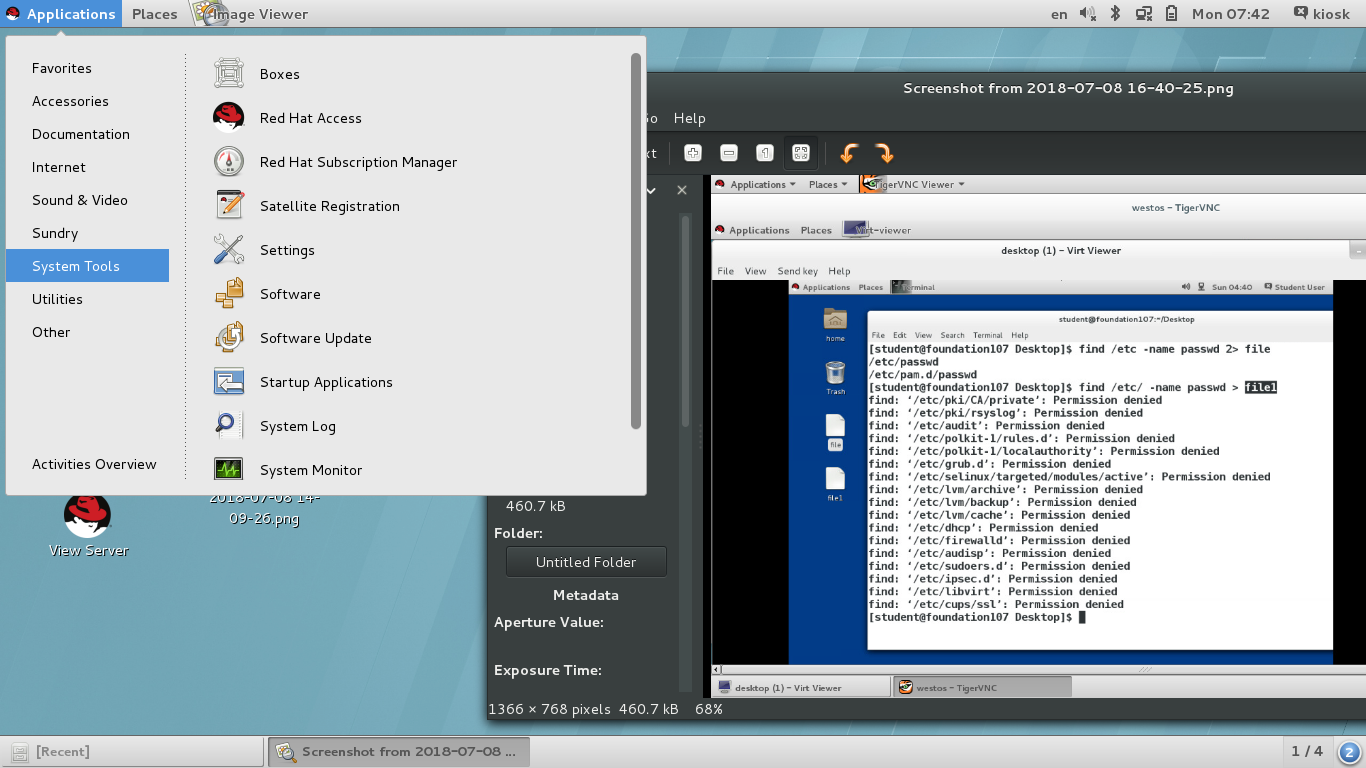This screenshot has height=768, width=1366.
Task: Click the Untitled Folder button
Action: (x=586, y=562)
